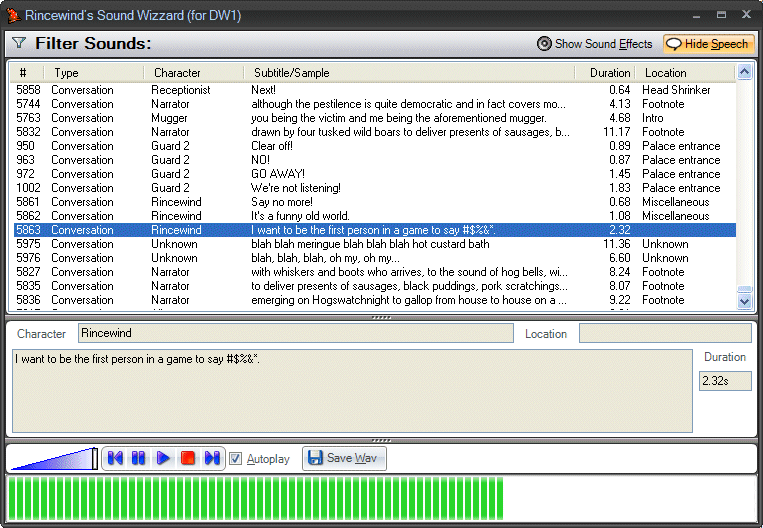Select highlighted row 5863 Rincewind line
763x528 pixels.
375,230
